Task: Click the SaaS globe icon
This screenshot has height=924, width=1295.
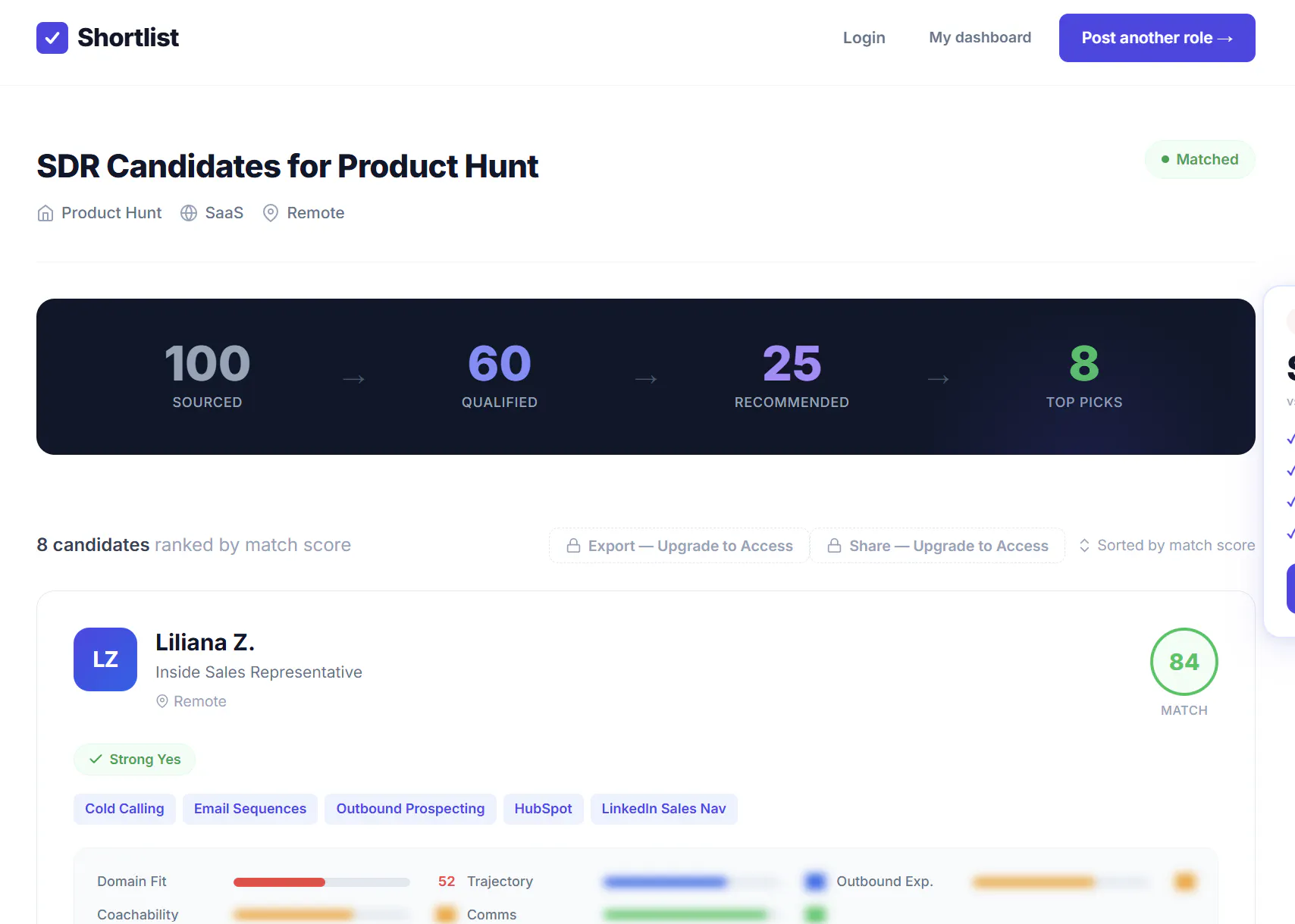Action: pos(189,213)
